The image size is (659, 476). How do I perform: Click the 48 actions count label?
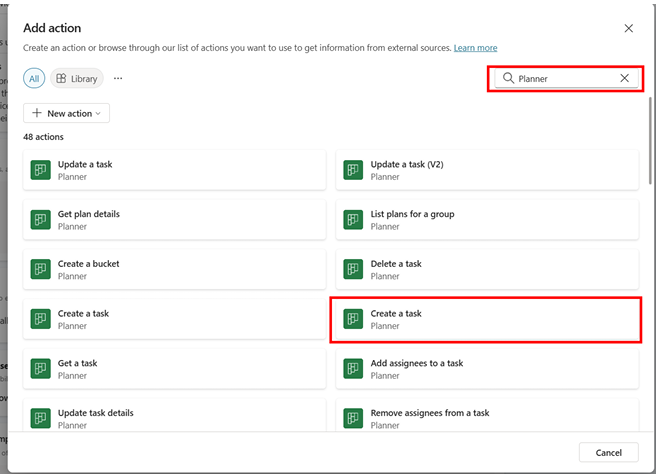[43, 137]
